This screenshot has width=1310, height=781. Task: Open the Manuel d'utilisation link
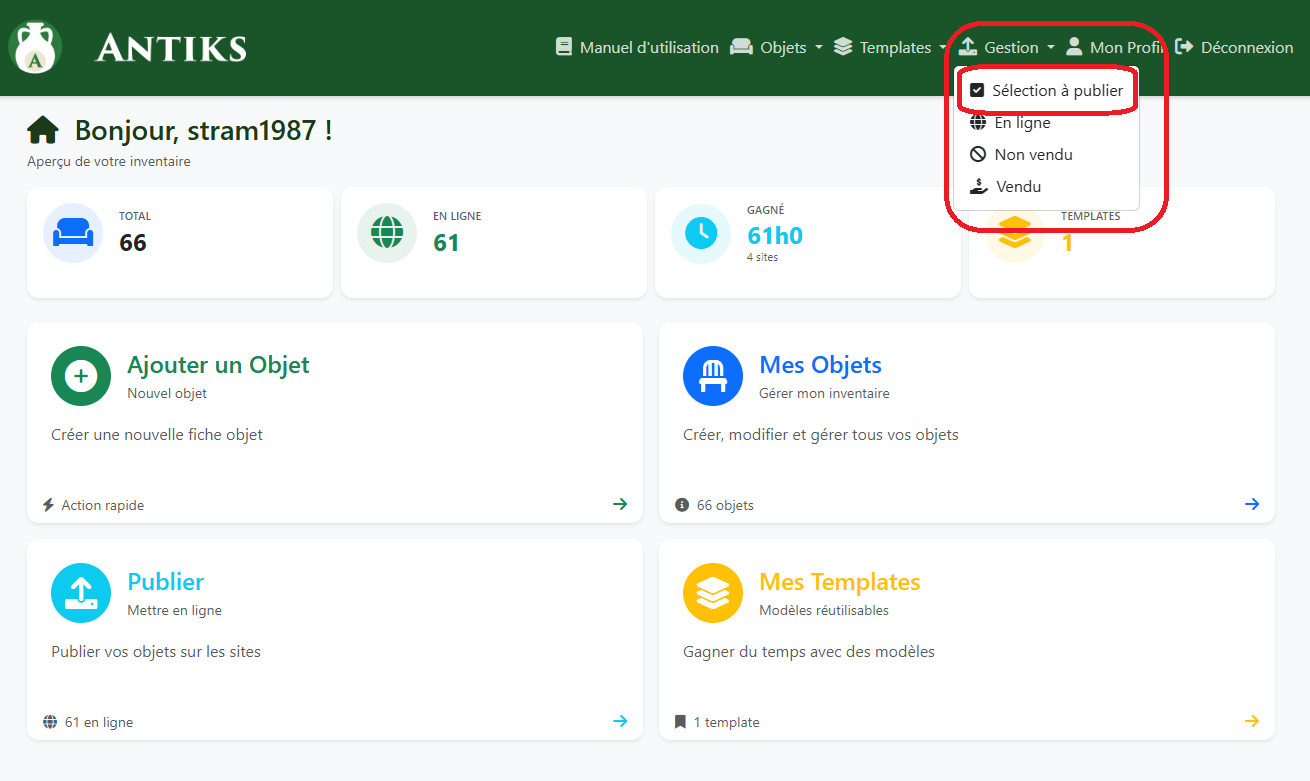638,48
